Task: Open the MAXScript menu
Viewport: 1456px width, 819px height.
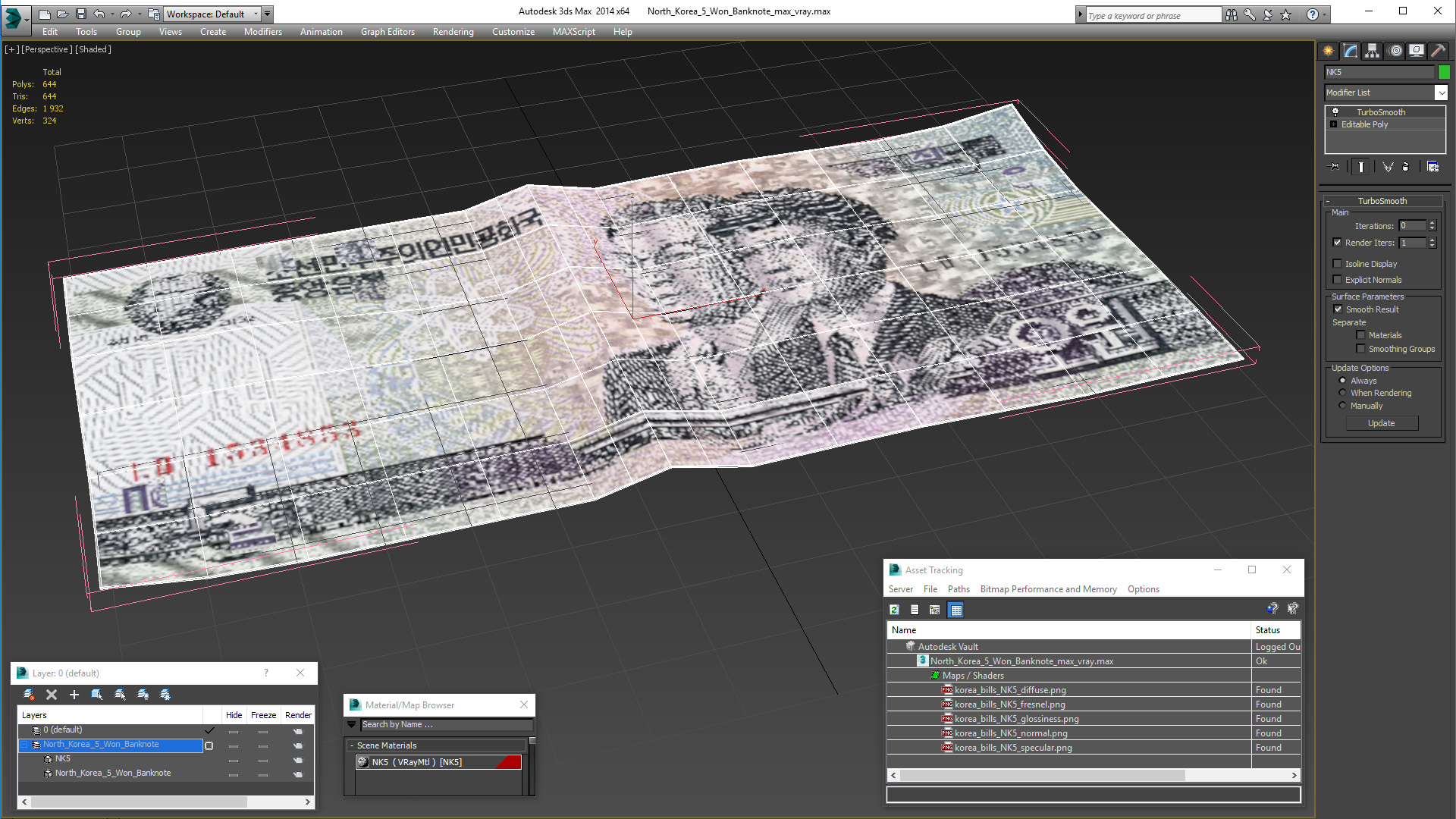Action: coord(574,32)
